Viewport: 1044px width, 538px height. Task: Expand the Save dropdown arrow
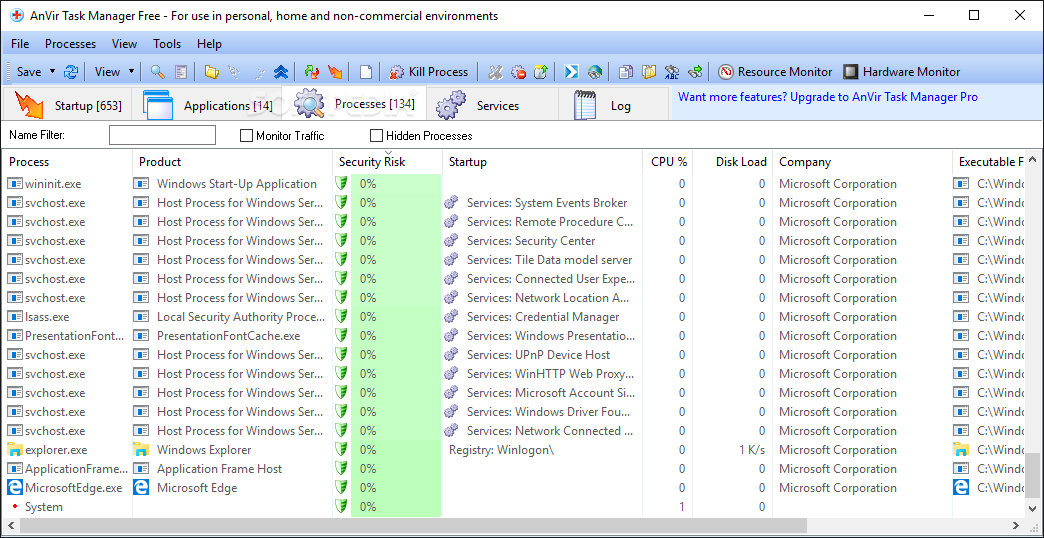coord(53,72)
